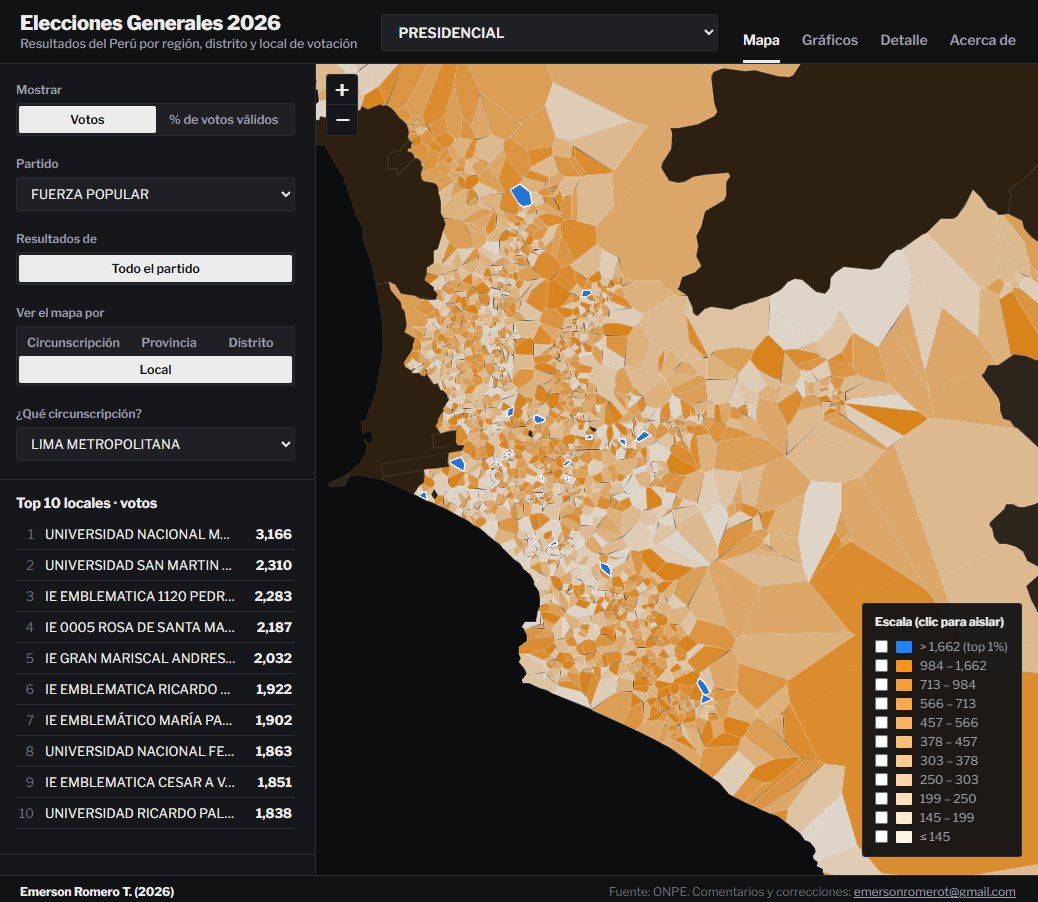Viewport: 1038px width, 902px height.
Task: View the map by Provincia
Action: 169,342
